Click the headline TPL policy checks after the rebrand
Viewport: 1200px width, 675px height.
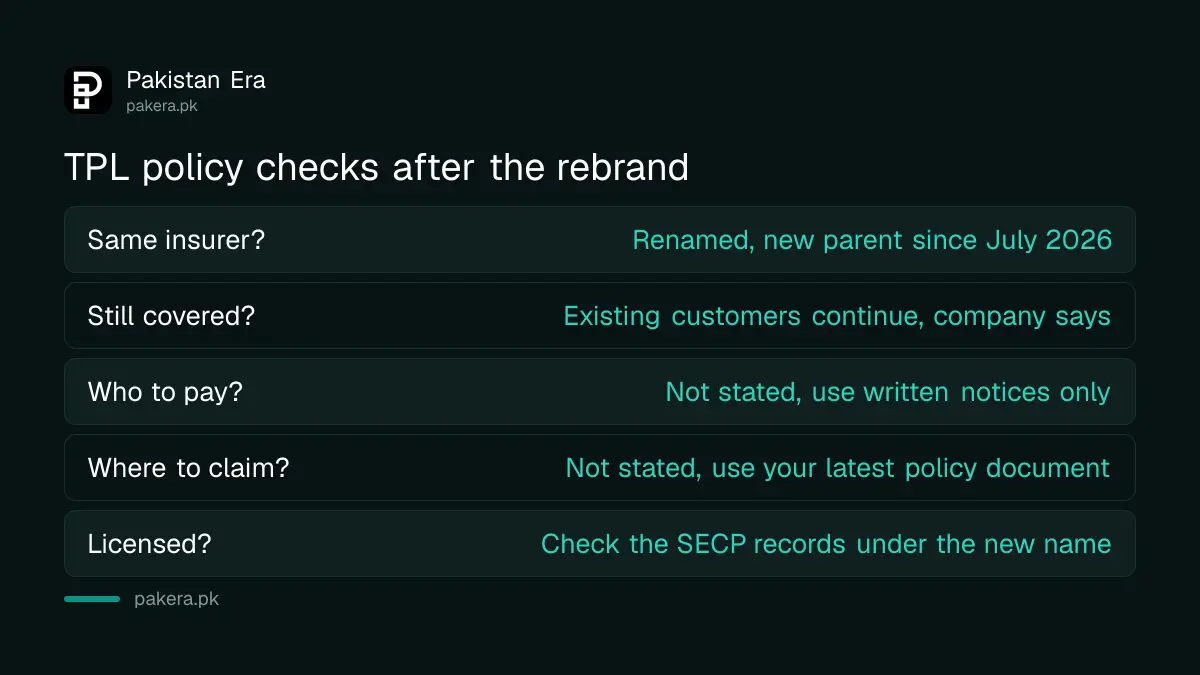coord(376,166)
